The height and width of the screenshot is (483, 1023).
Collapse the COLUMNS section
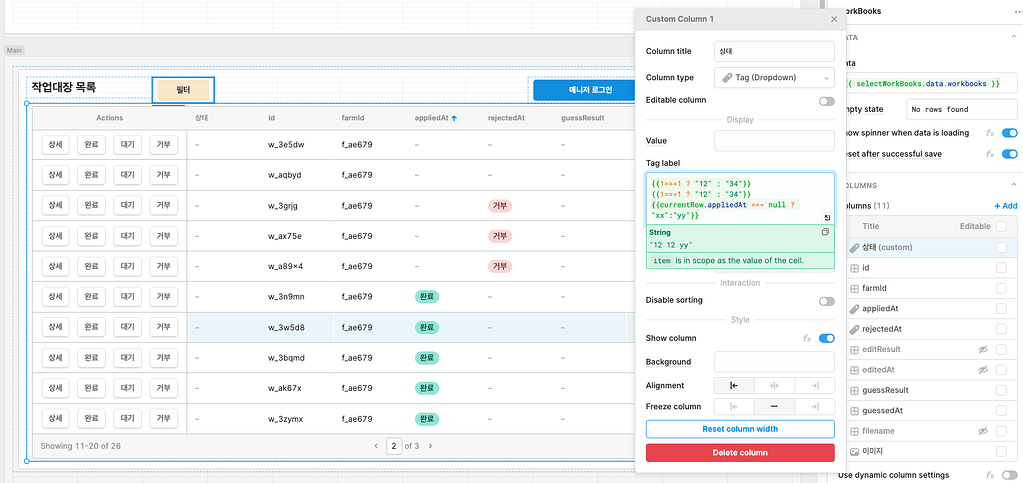point(1012,185)
